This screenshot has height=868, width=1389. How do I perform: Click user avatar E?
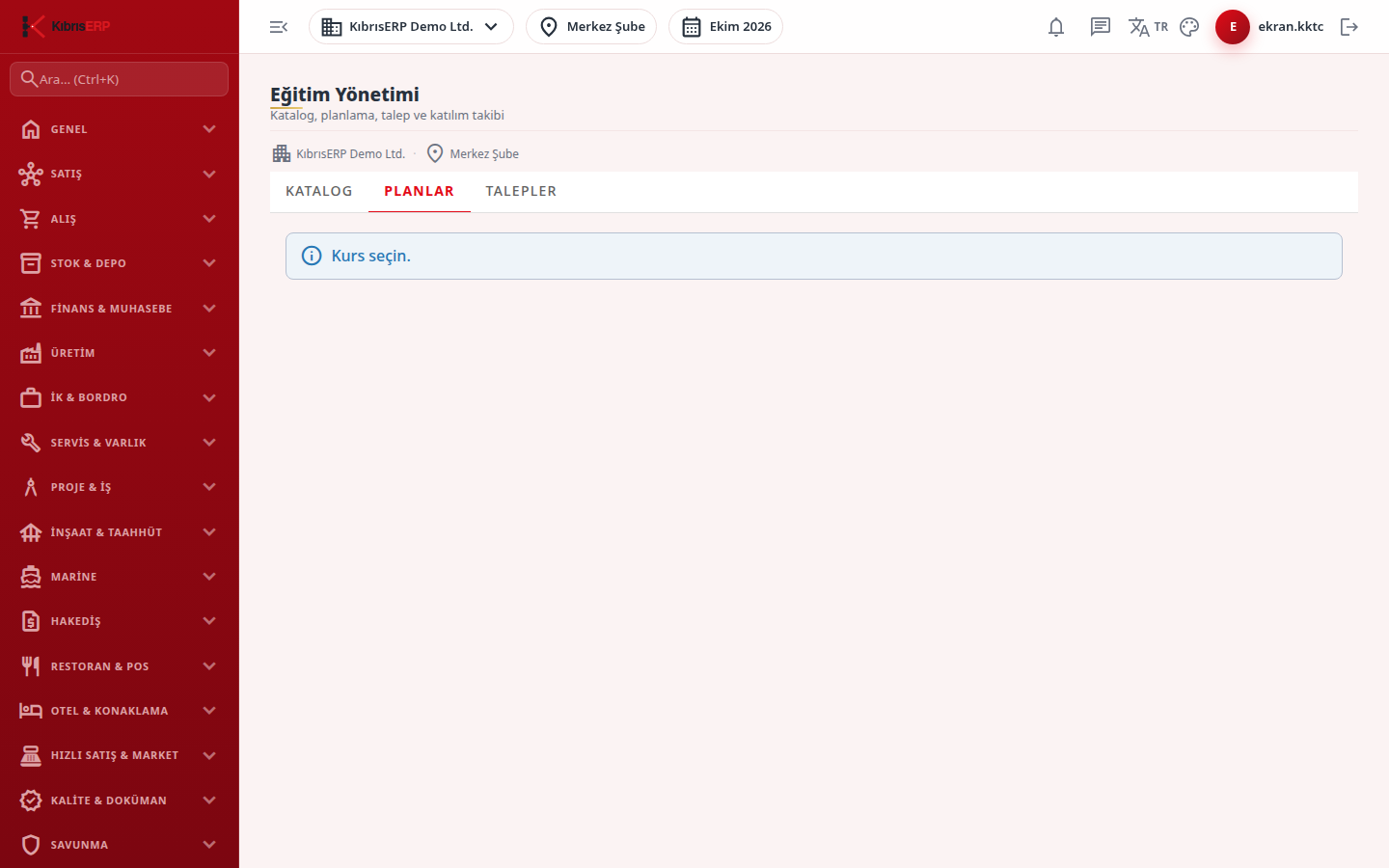[x=1233, y=27]
